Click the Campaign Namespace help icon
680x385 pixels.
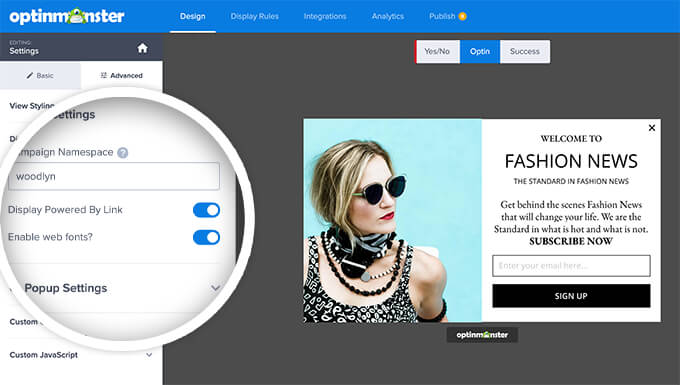click(123, 153)
